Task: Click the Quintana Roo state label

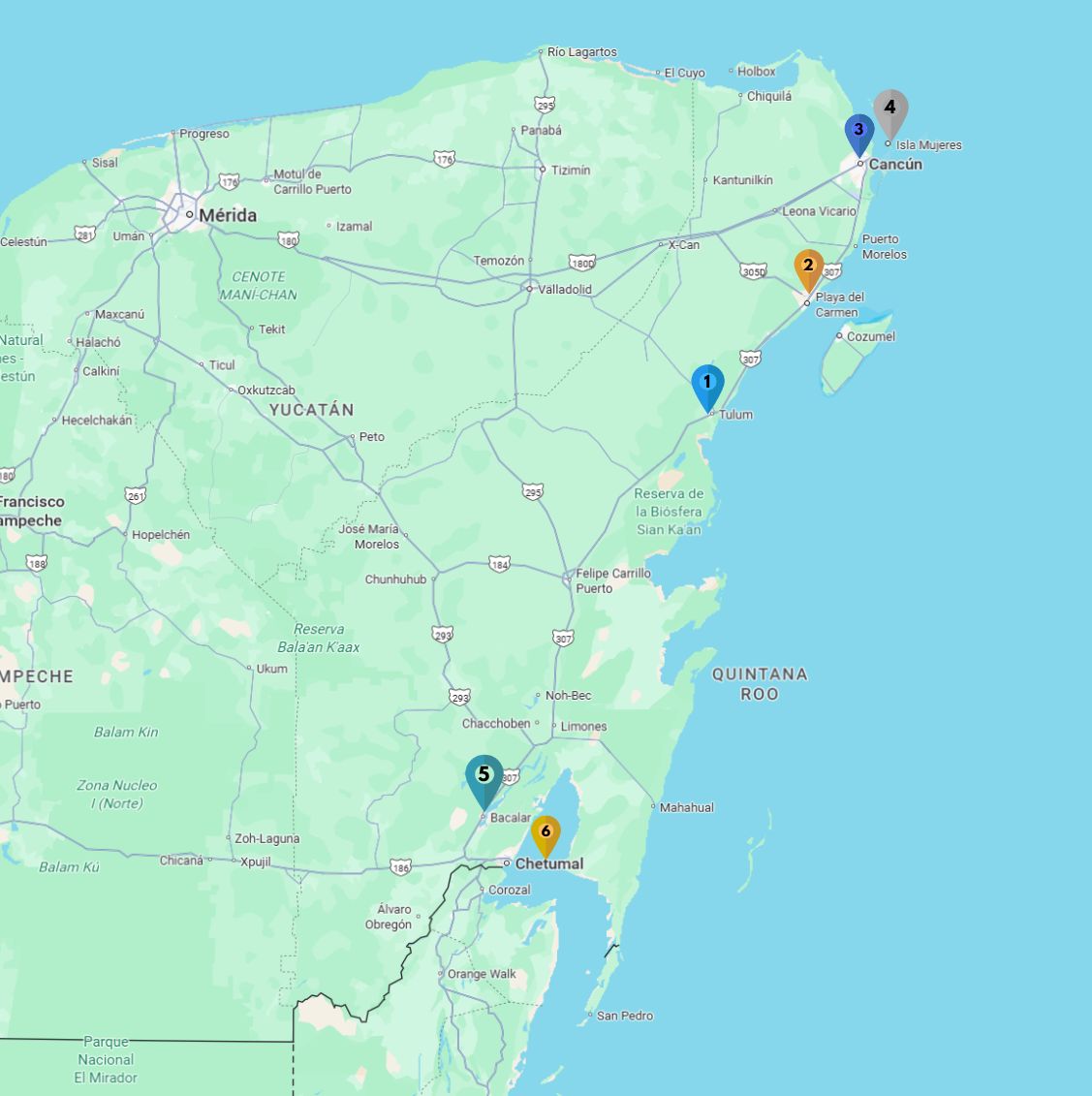Action: point(760,683)
